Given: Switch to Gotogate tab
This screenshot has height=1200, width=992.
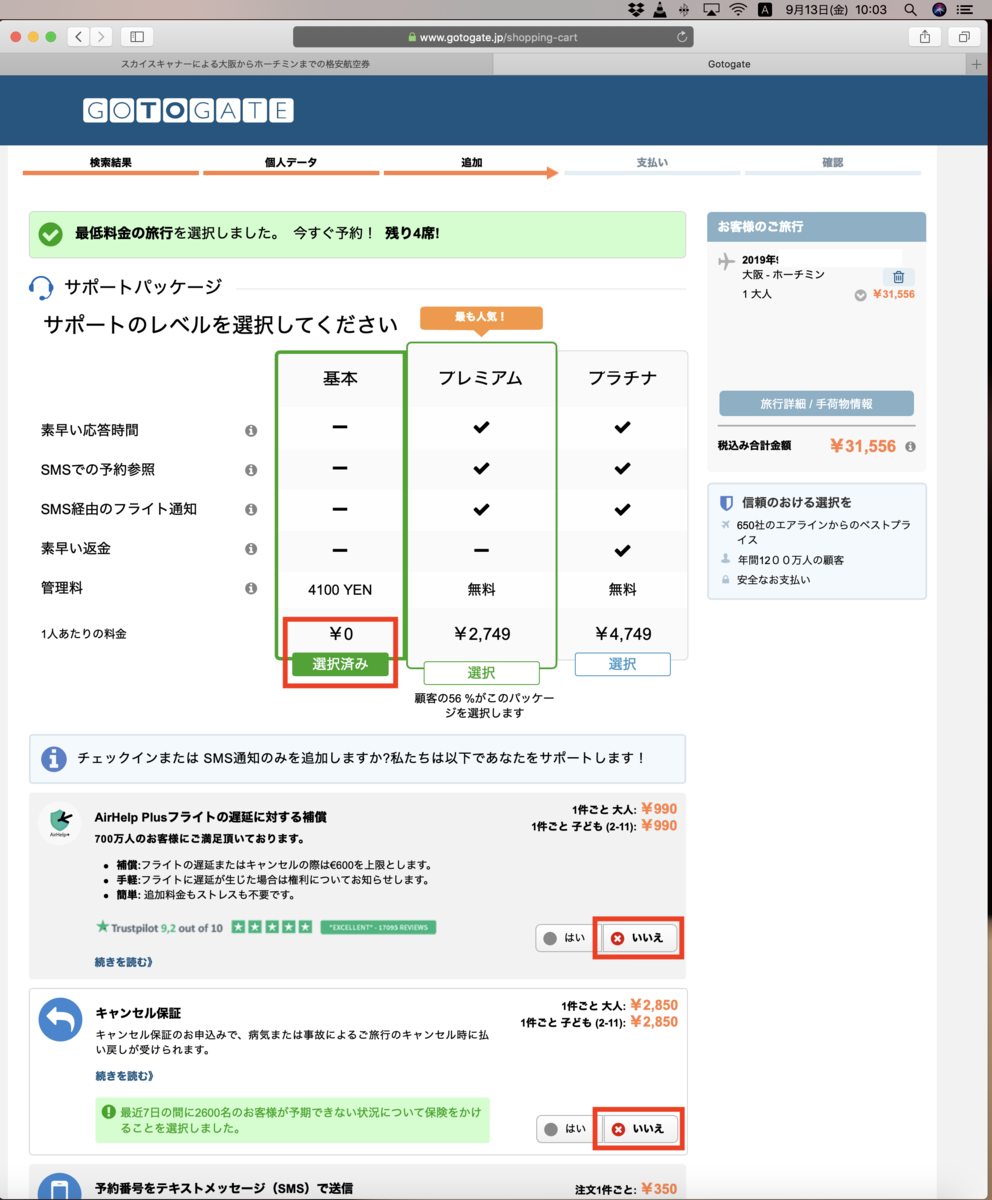Looking at the screenshot, I should pyautogui.click(x=728, y=64).
